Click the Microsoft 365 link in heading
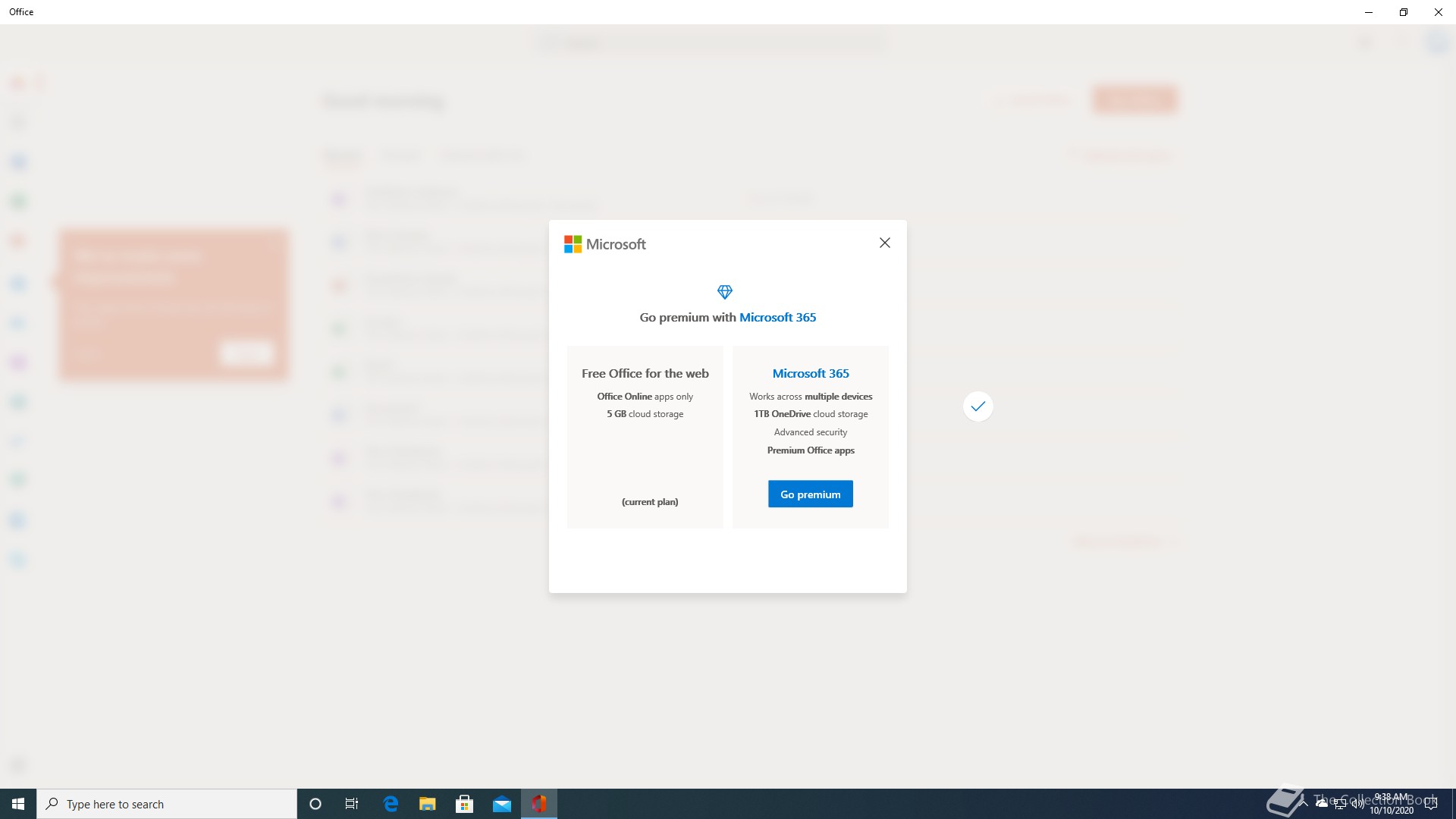This screenshot has width=1456, height=819. (x=777, y=317)
